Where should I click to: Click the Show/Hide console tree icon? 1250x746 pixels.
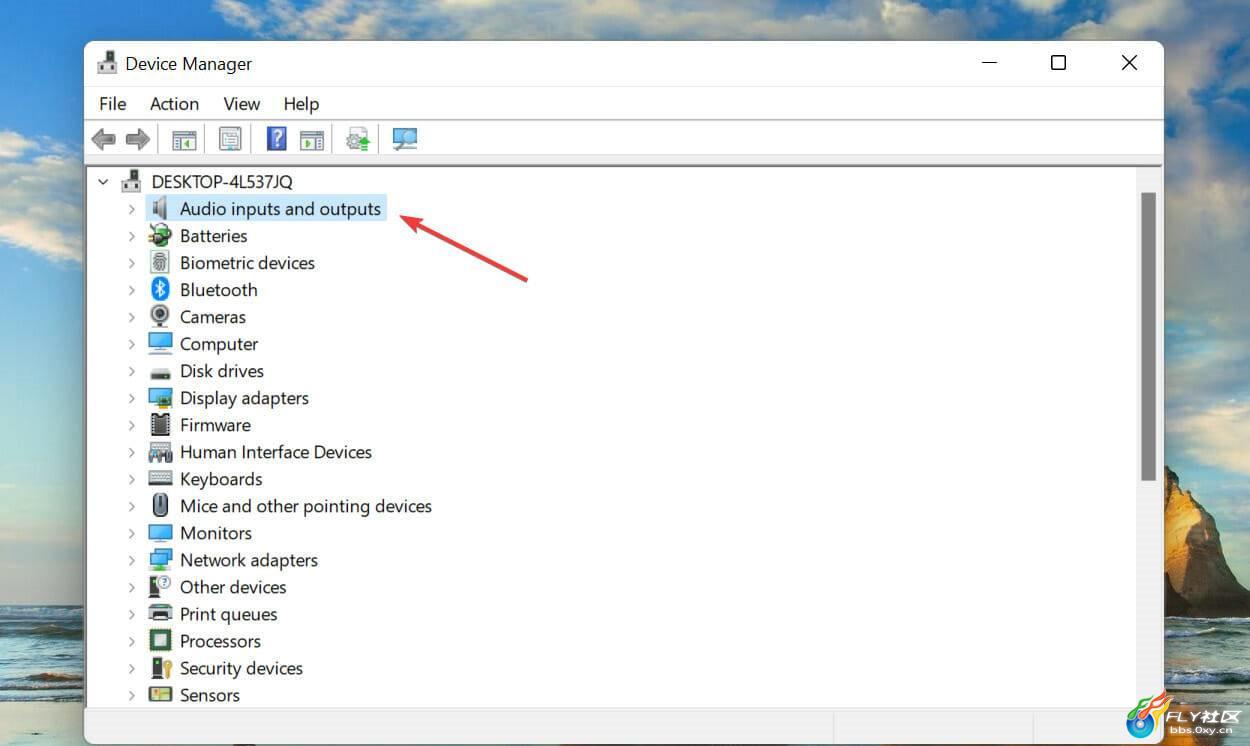tap(184, 140)
